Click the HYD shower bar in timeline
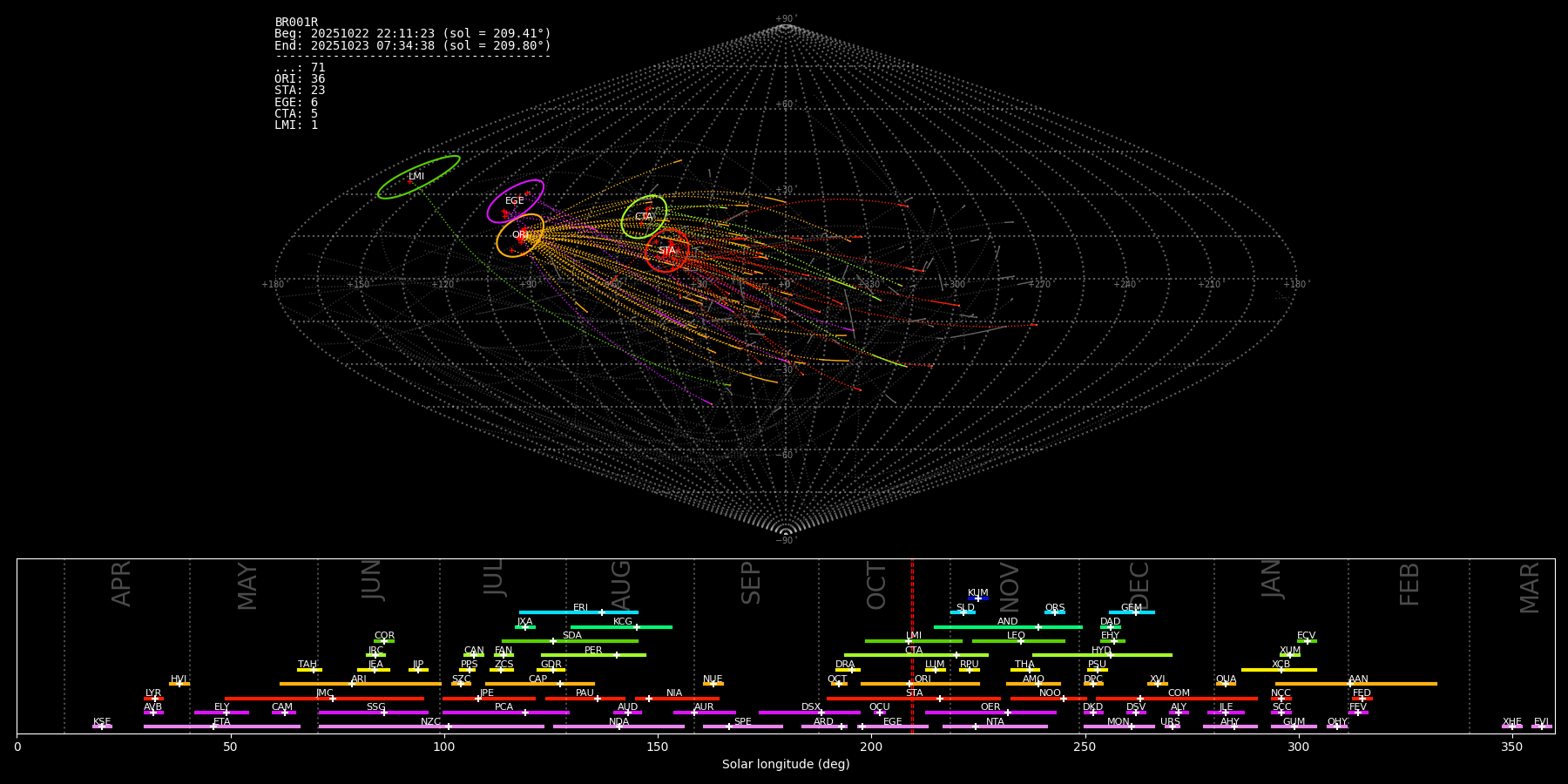The width and height of the screenshot is (1568, 784). [1102, 655]
